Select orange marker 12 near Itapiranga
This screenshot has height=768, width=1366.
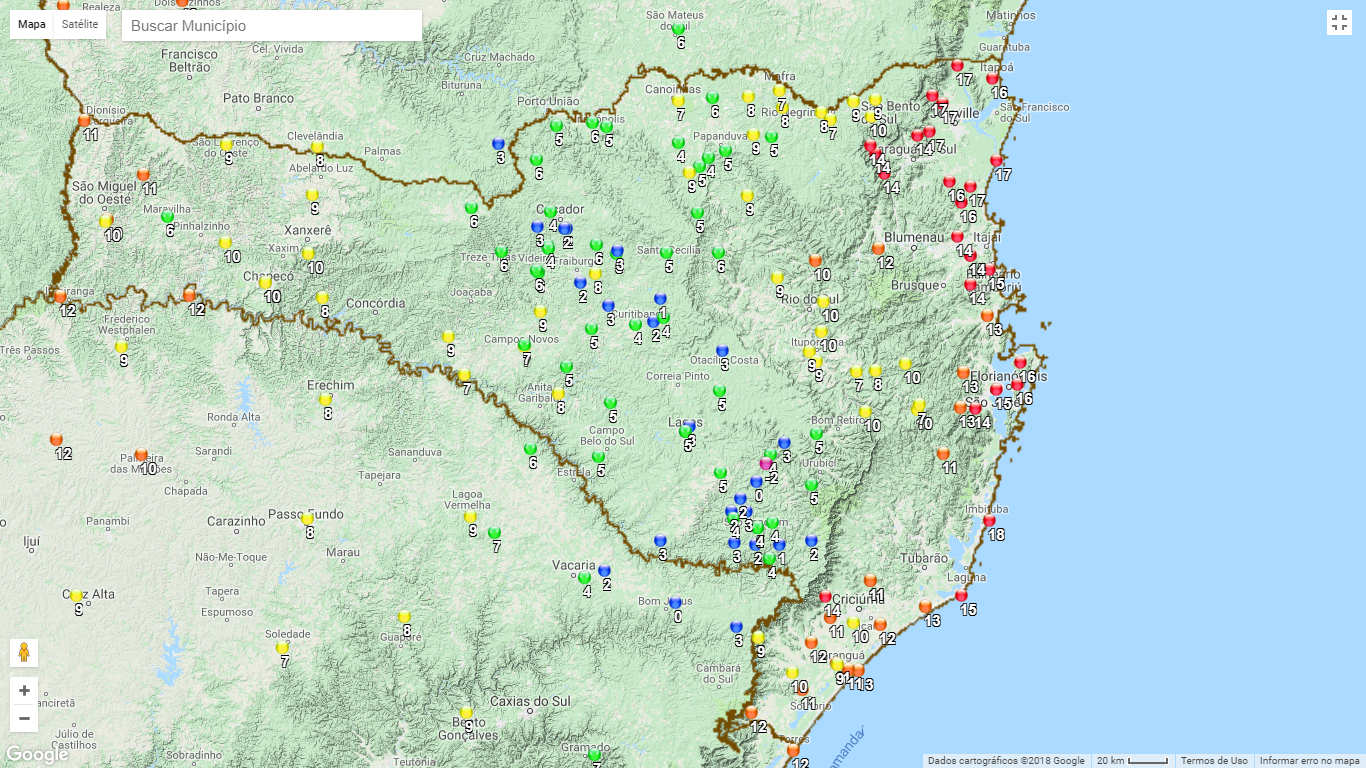pos(60,297)
